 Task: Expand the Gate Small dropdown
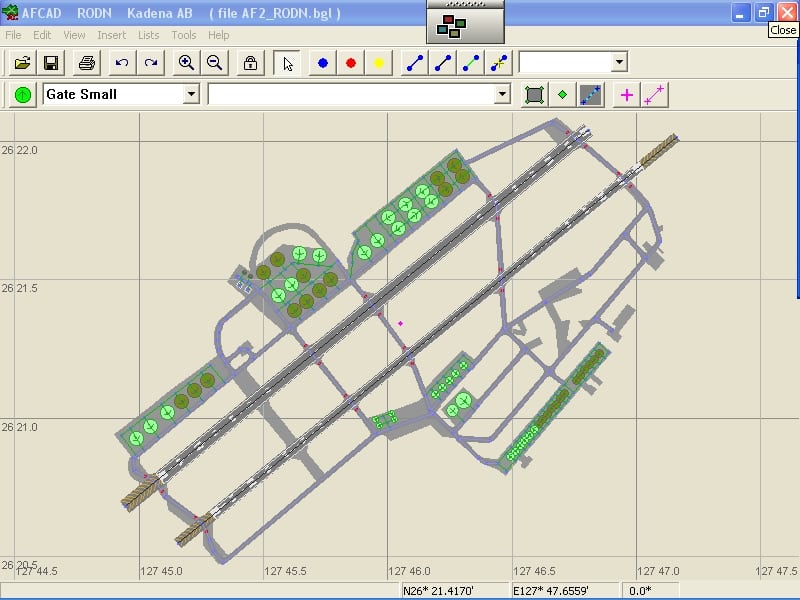tap(191, 94)
